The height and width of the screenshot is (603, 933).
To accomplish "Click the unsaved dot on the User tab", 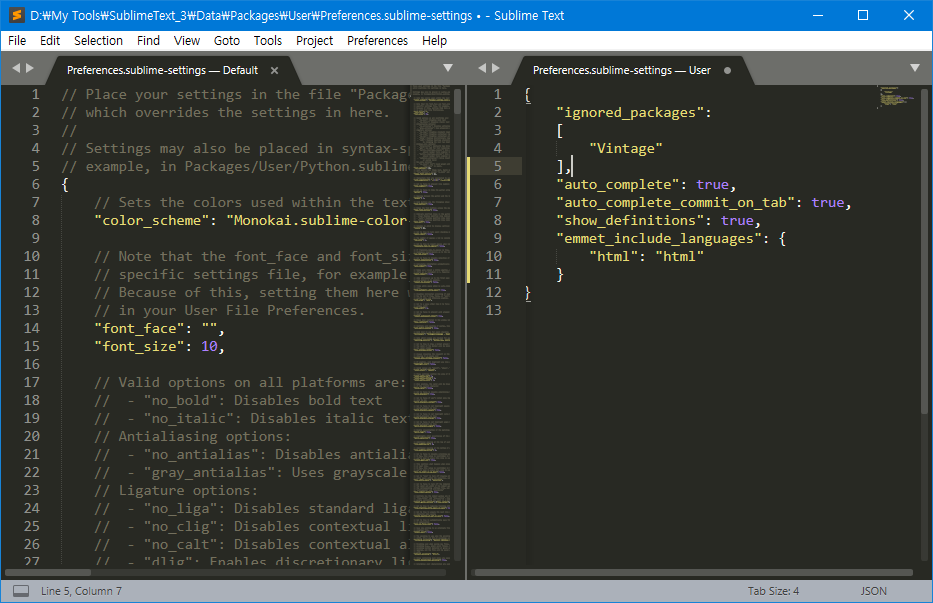I will (727, 70).
